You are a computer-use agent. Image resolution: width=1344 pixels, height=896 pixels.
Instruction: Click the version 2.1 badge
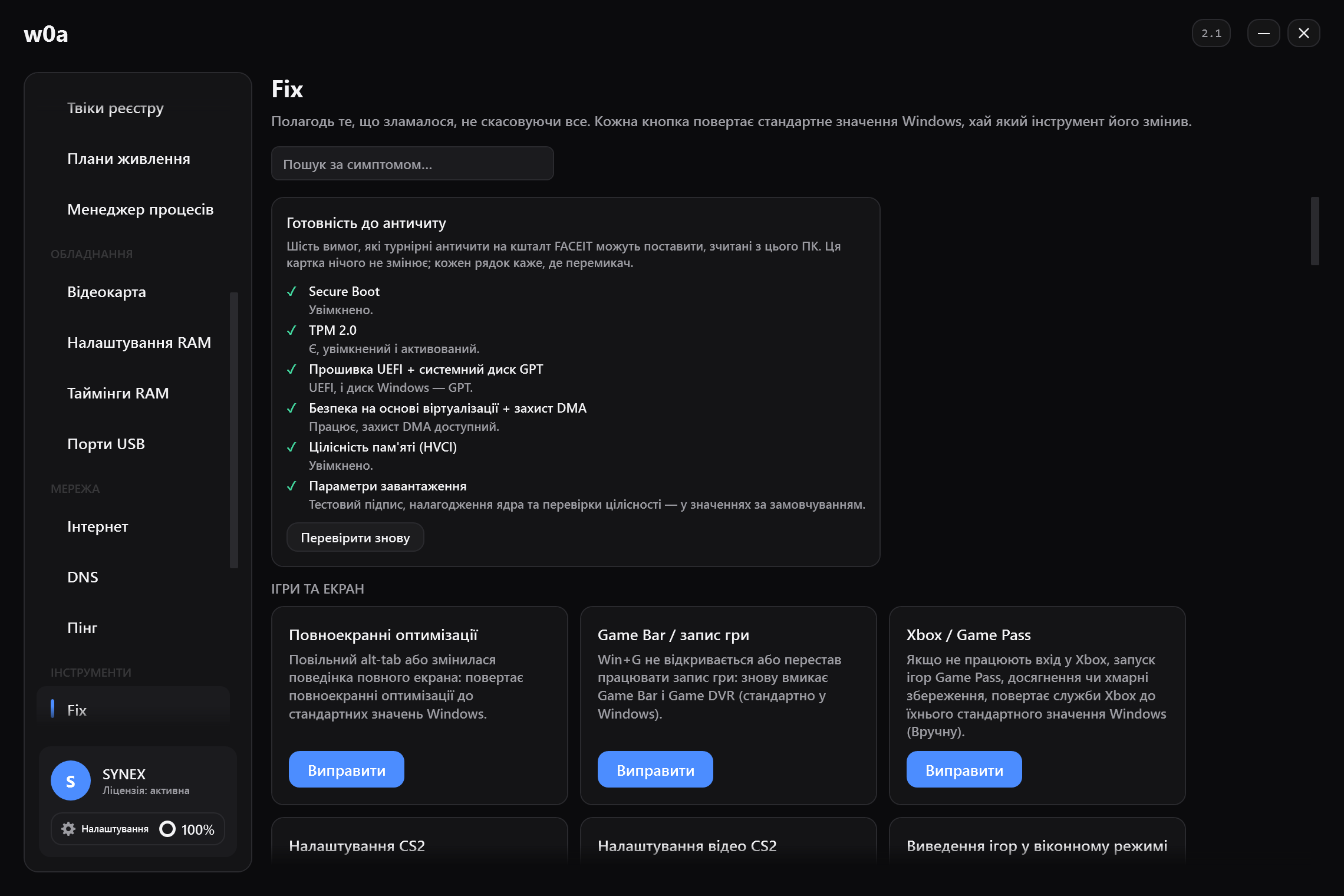click(x=1211, y=34)
